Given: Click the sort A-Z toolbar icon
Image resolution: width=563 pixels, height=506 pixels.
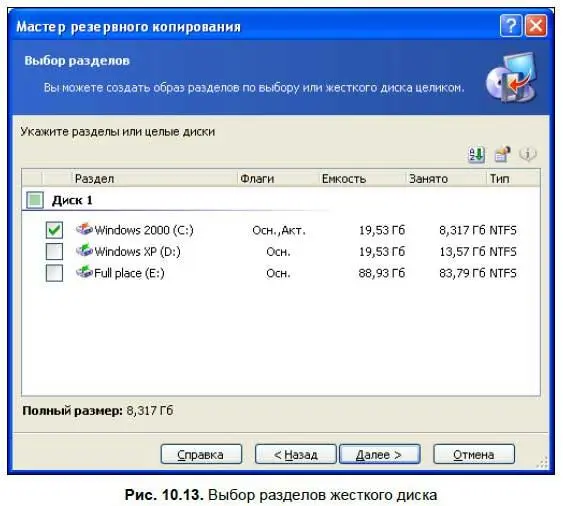Looking at the screenshot, I should pyautogui.click(x=476, y=155).
